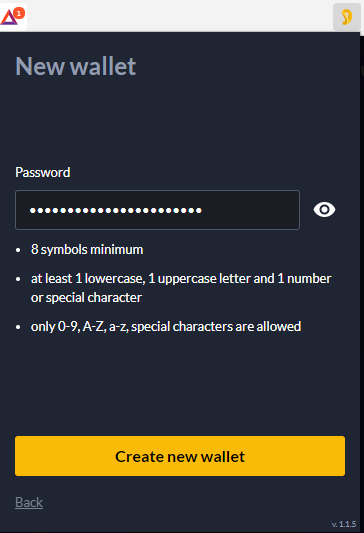Click the version 1.1.5 label
Image resolution: width=364 pixels, height=533 pixels.
[x=344, y=524]
